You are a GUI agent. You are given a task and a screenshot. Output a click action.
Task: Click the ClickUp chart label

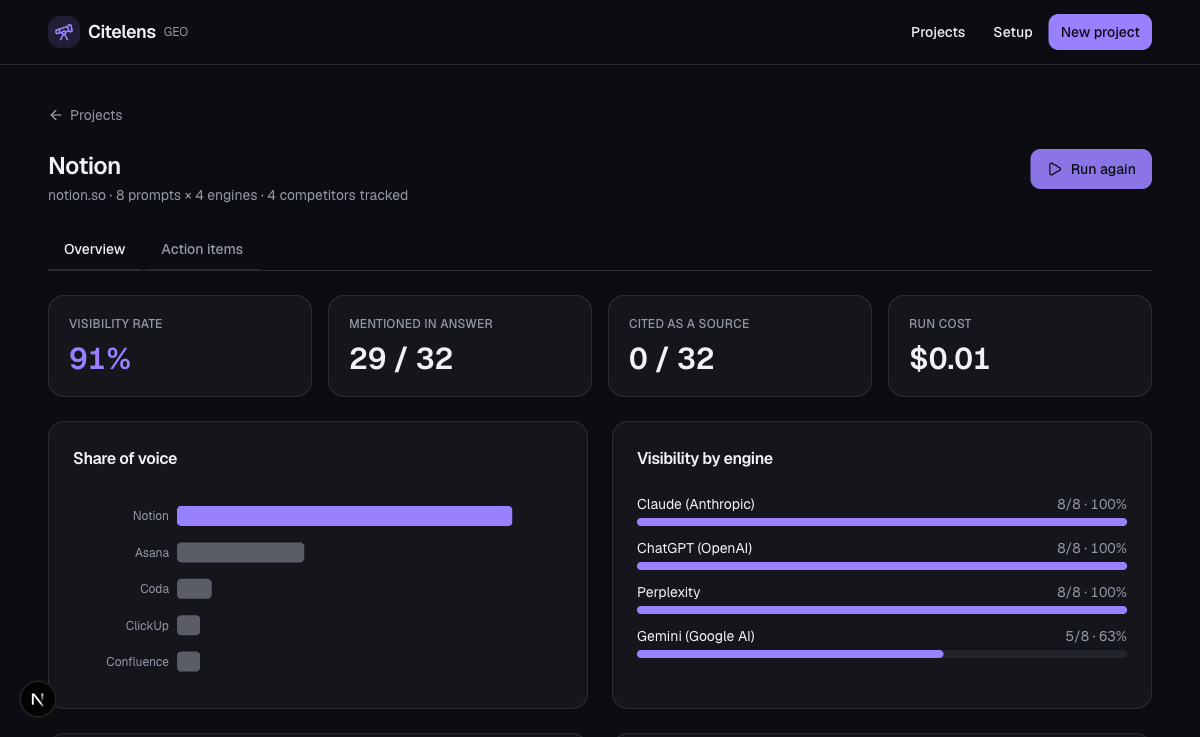point(147,625)
